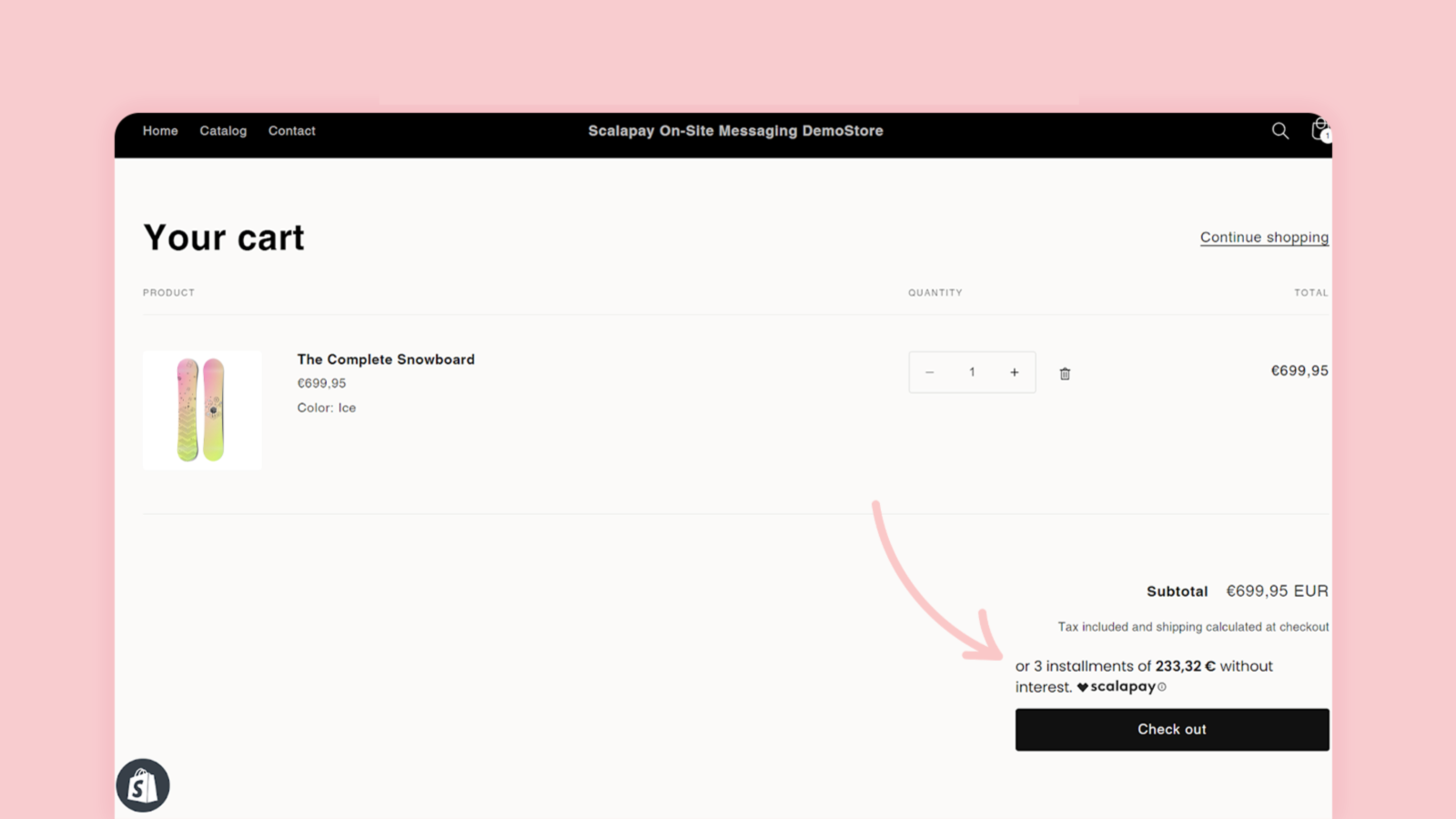Click the snowboard product thumbnail

(x=202, y=409)
